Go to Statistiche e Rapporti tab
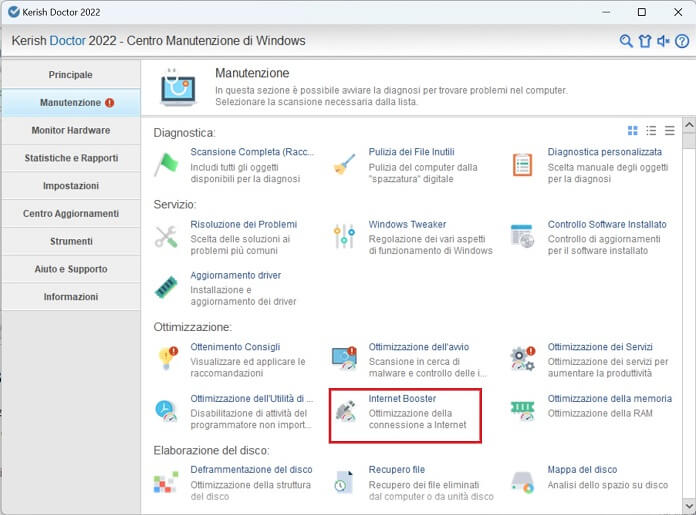696x515 pixels. click(71, 158)
